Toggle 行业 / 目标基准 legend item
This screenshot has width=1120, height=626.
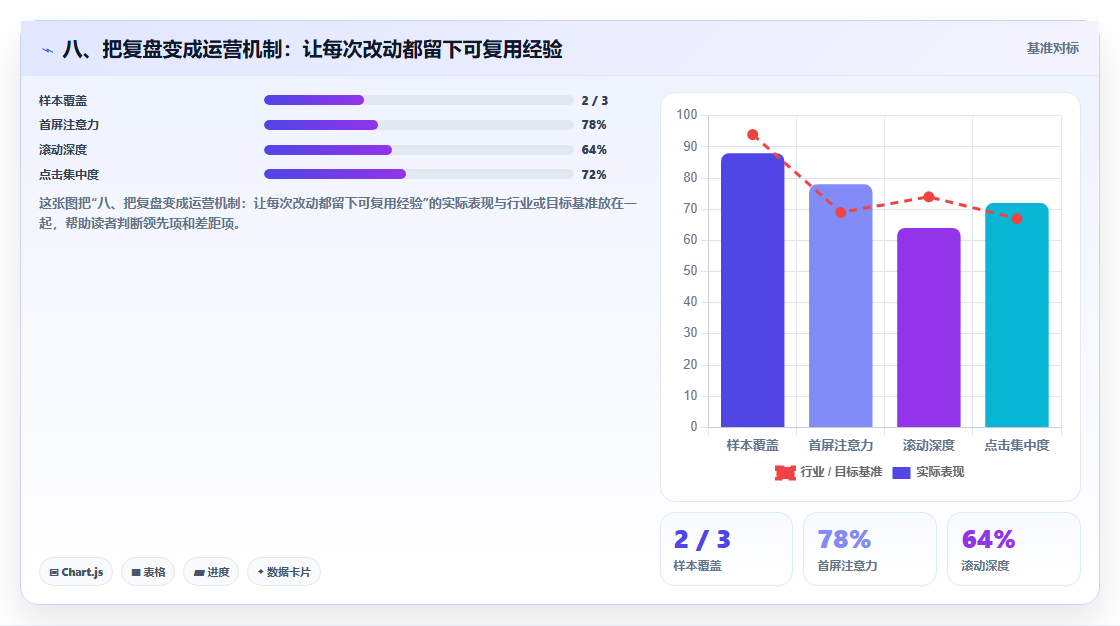829,472
